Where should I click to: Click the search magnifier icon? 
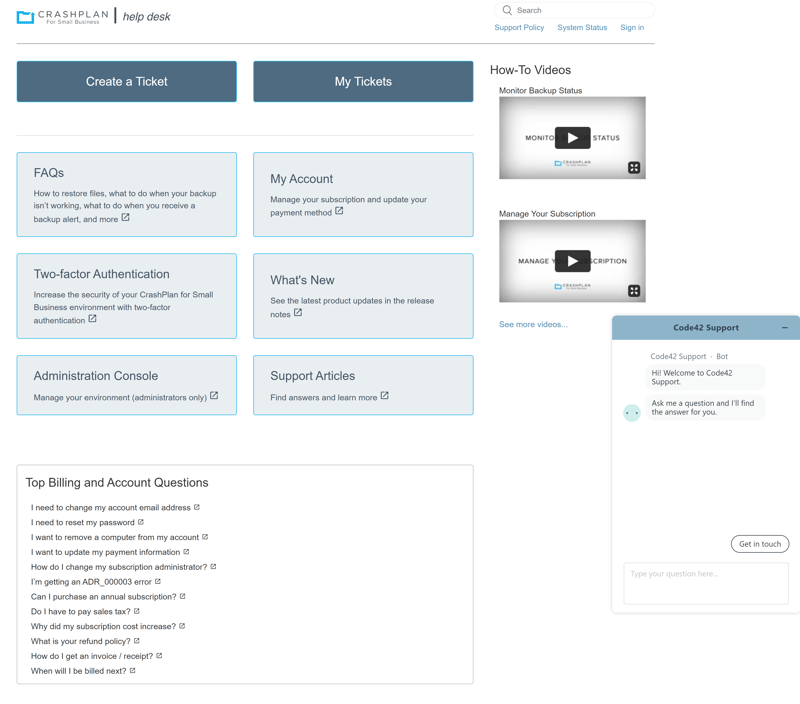pos(507,10)
